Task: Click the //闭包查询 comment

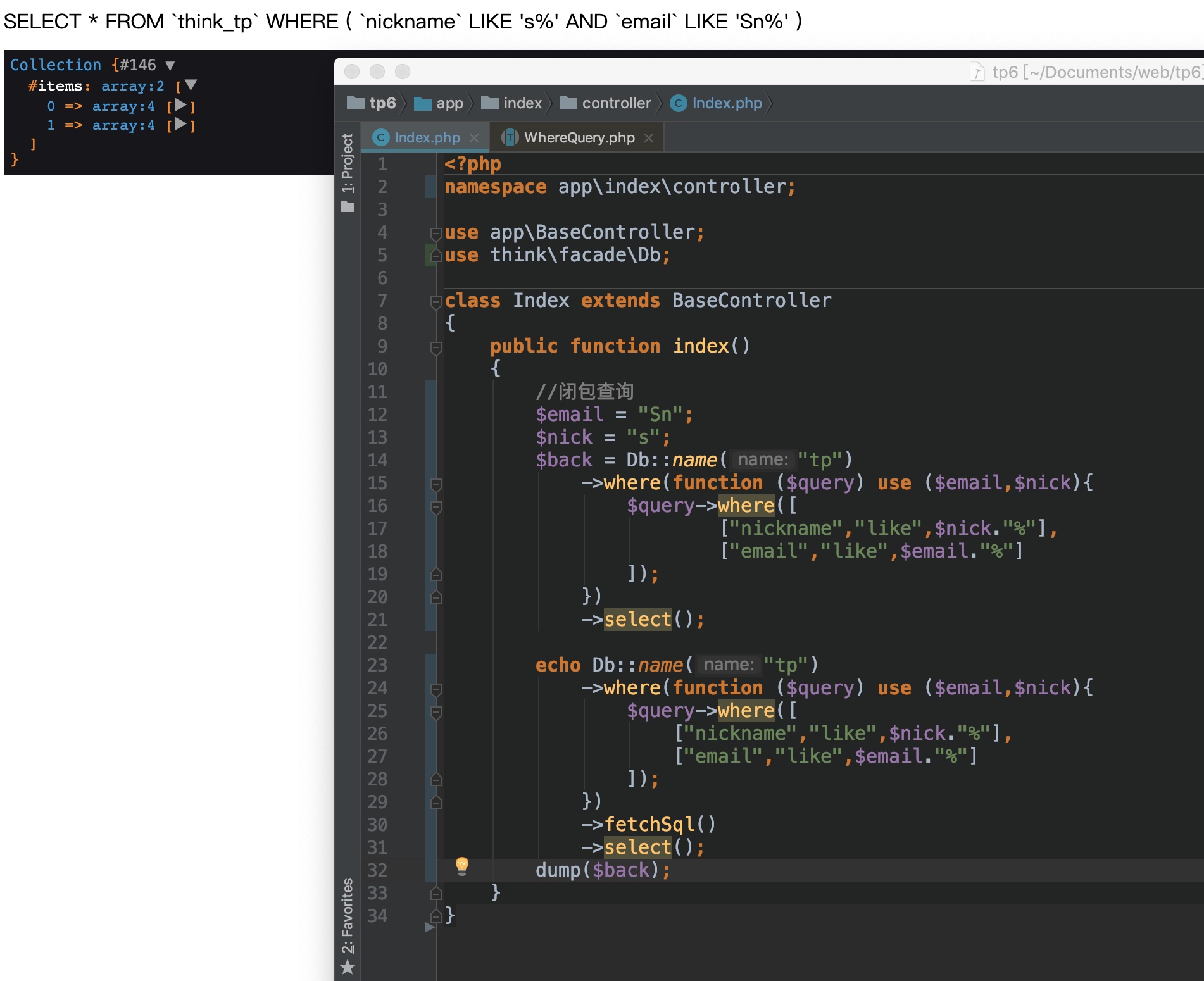Action: 585,392
